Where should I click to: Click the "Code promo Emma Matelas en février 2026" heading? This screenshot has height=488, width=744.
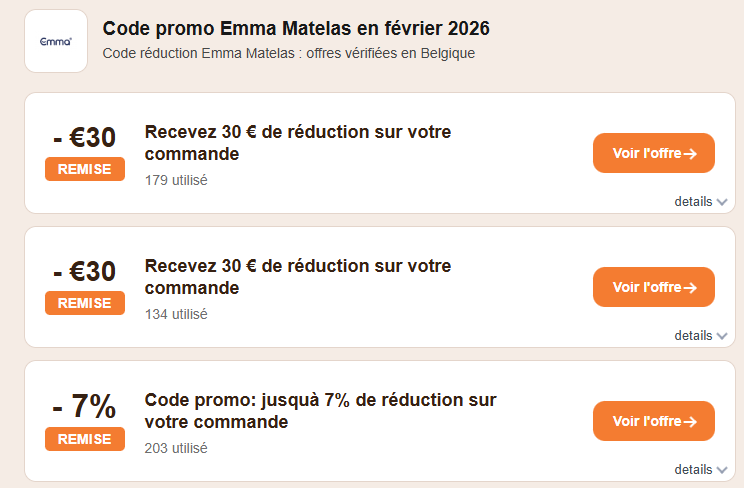296,28
